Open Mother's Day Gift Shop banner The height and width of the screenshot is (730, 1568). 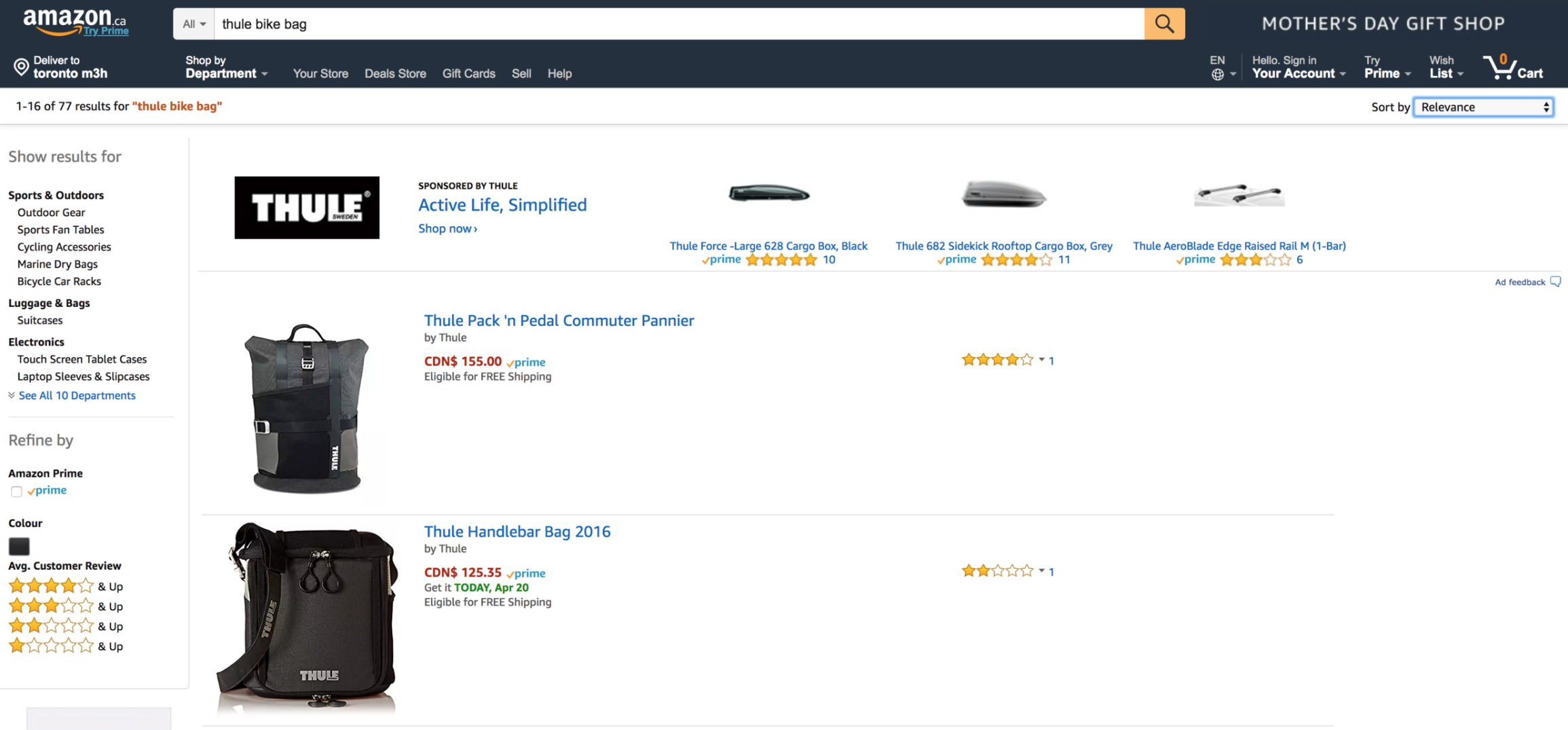[1383, 24]
